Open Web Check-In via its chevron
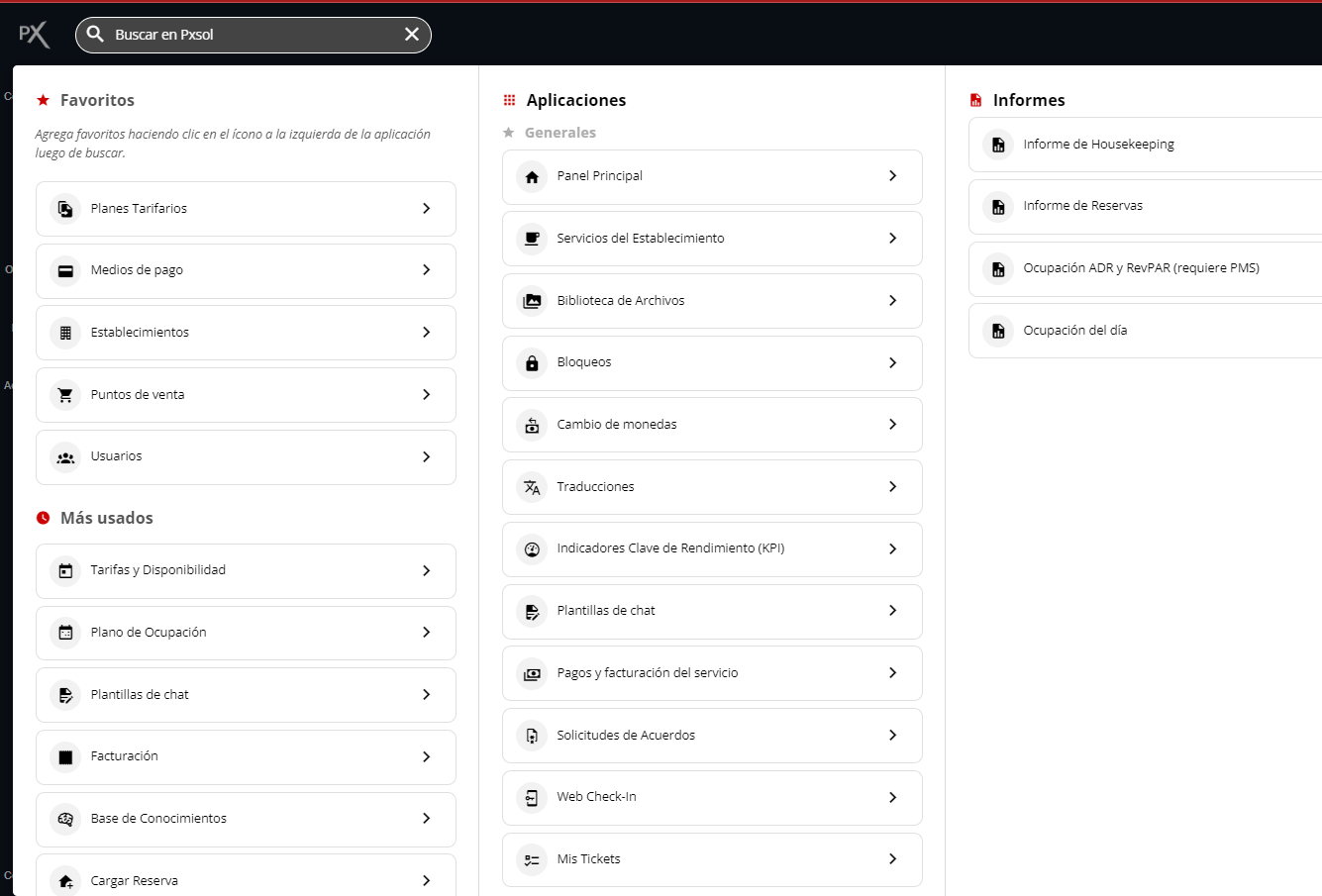The image size is (1322, 896). coord(892,798)
